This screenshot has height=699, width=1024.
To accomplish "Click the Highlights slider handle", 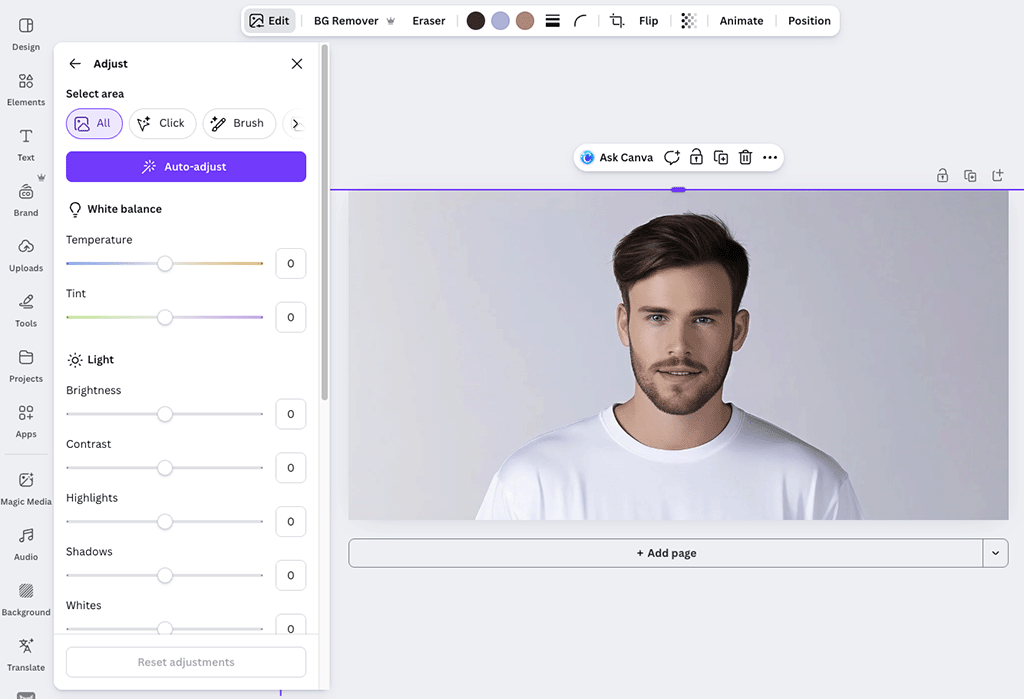I will pyautogui.click(x=165, y=521).
